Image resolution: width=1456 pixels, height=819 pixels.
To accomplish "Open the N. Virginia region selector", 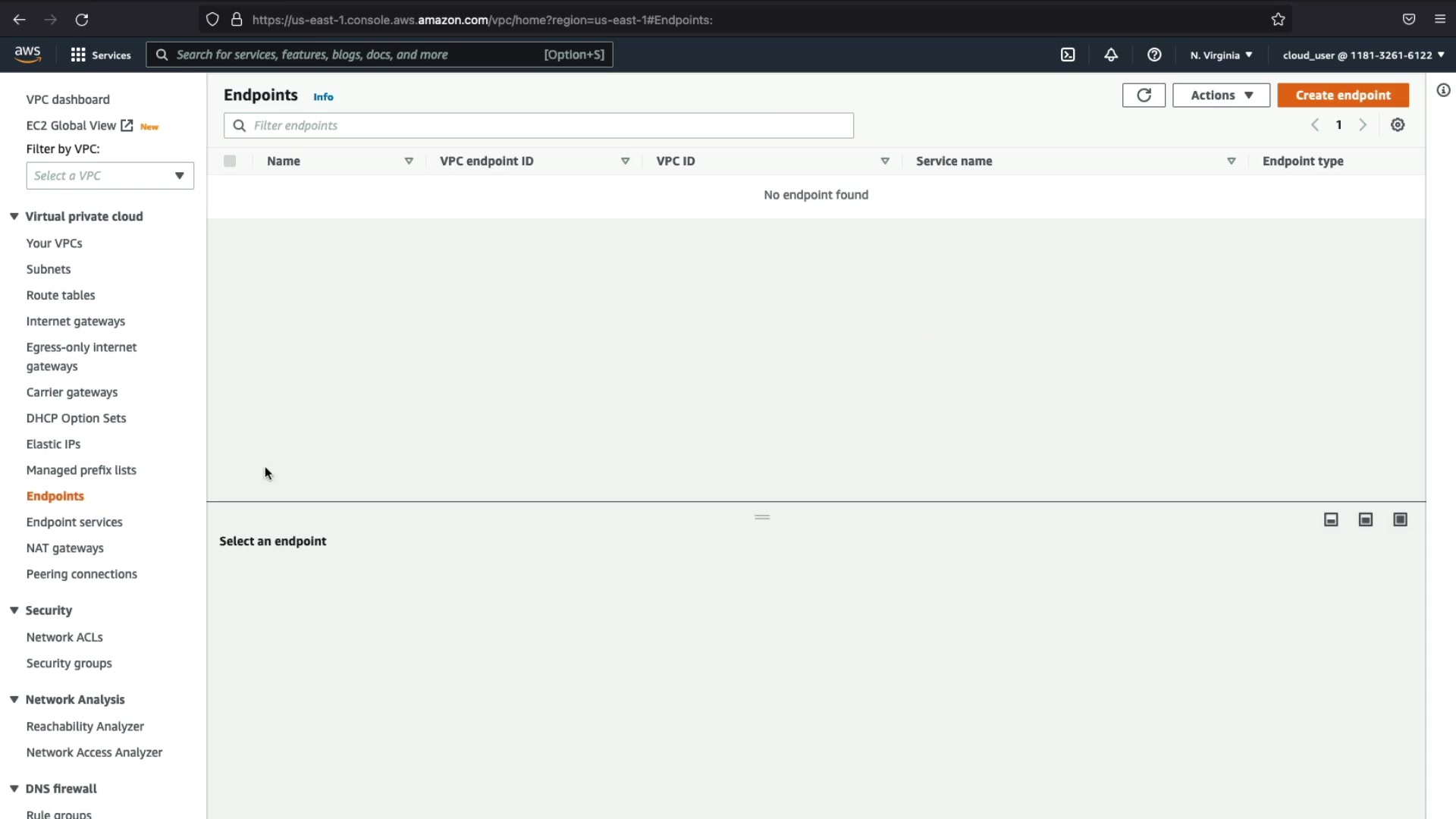I will point(1221,55).
